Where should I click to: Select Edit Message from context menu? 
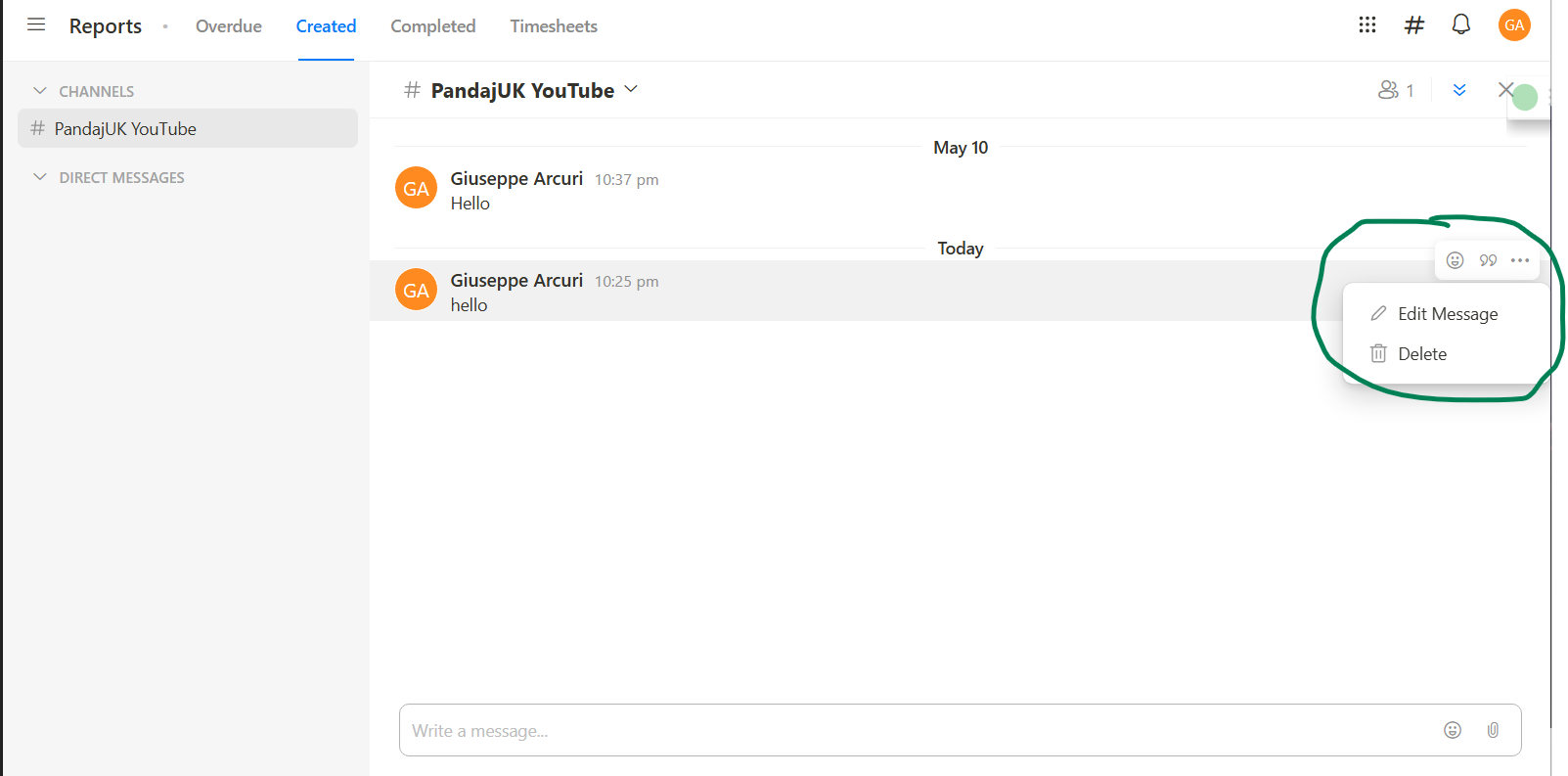coord(1447,314)
